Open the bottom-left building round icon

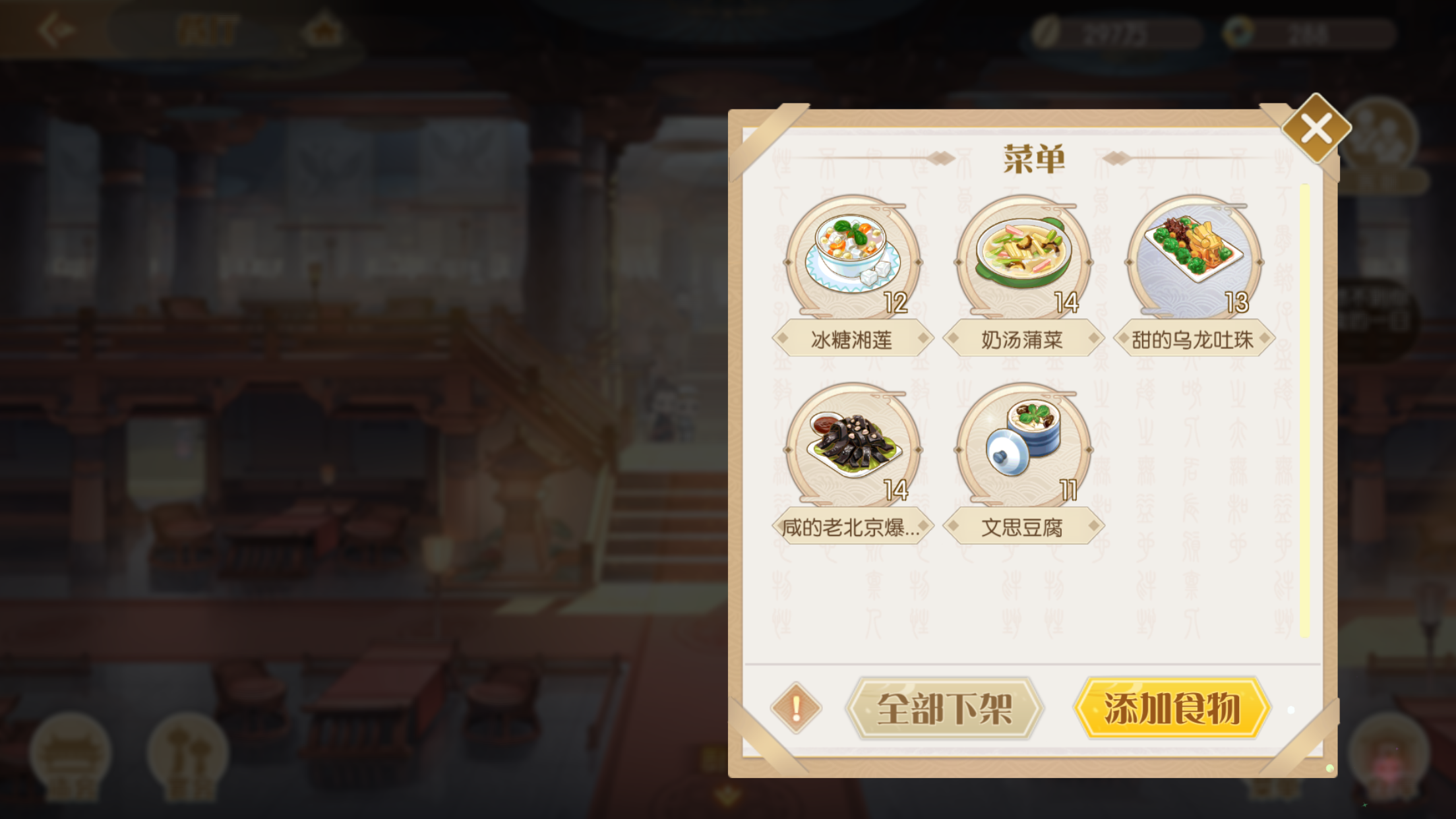coord(71,754)
